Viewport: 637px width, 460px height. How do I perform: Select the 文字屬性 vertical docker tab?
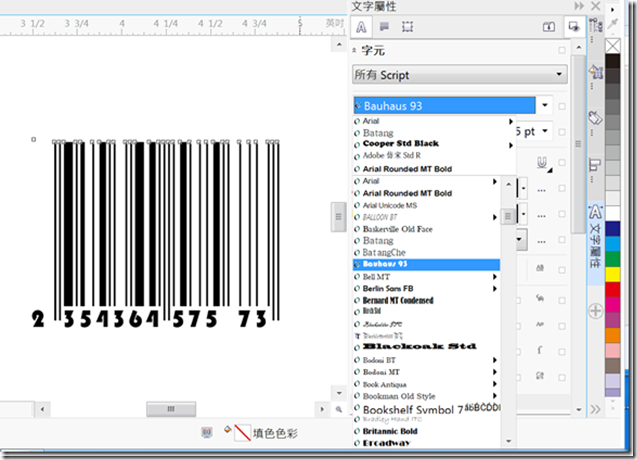coord(595,242)
